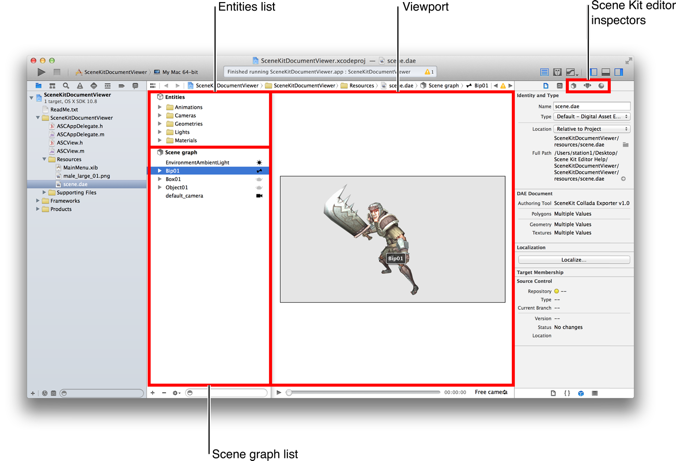This screenshot has width=676, height=461.
Task: Open the Object library cube icon
Action: click(581, 393)
